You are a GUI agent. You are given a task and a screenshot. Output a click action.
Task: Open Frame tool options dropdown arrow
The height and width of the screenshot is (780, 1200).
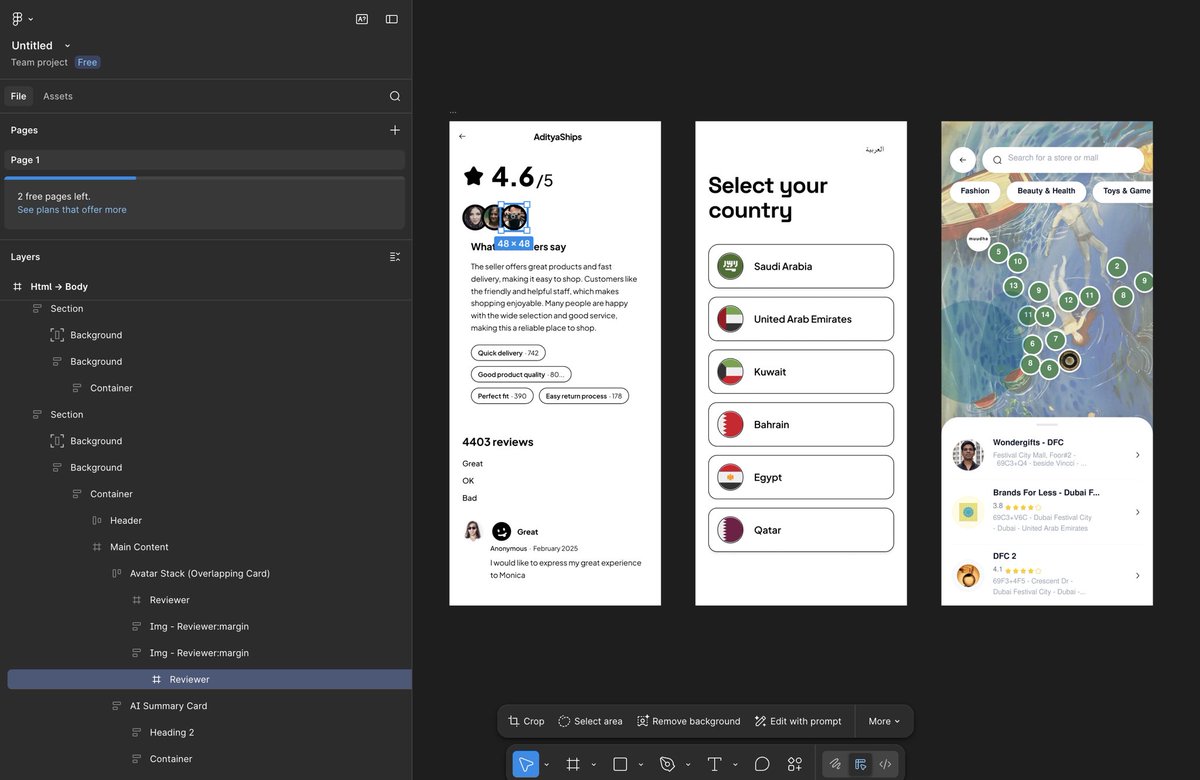[x=594, y=765]
